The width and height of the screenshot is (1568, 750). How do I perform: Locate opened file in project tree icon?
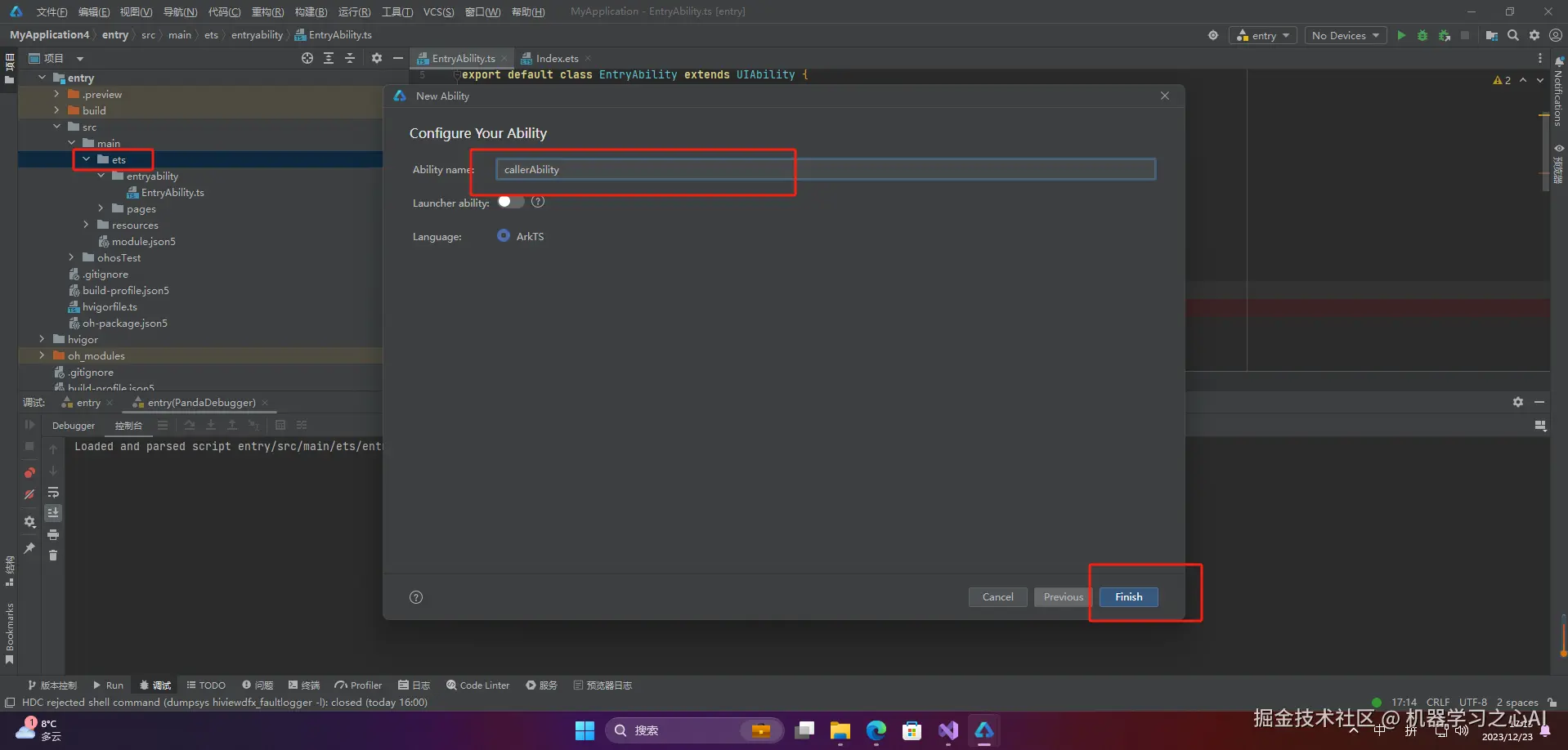point(307,58)
